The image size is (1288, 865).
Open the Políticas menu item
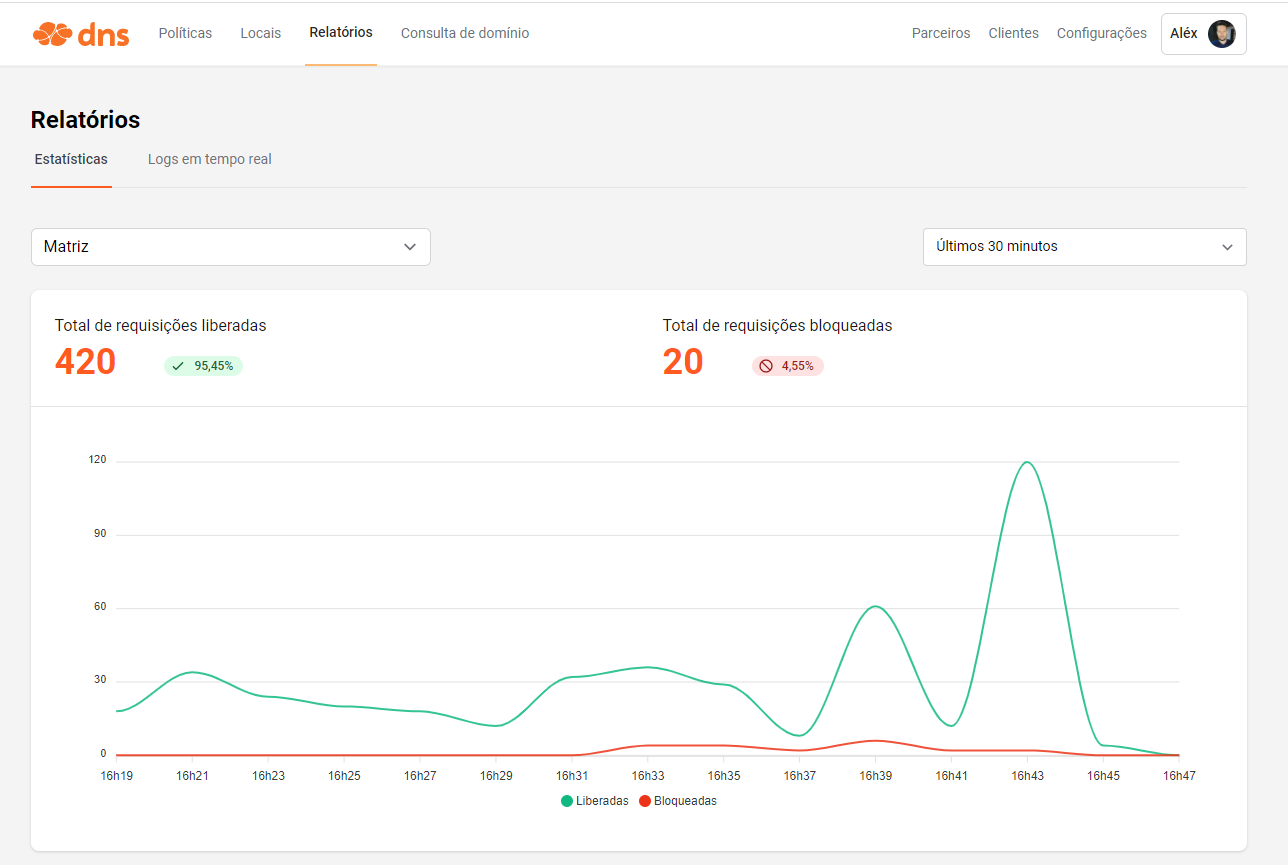(x=185, y=33)
